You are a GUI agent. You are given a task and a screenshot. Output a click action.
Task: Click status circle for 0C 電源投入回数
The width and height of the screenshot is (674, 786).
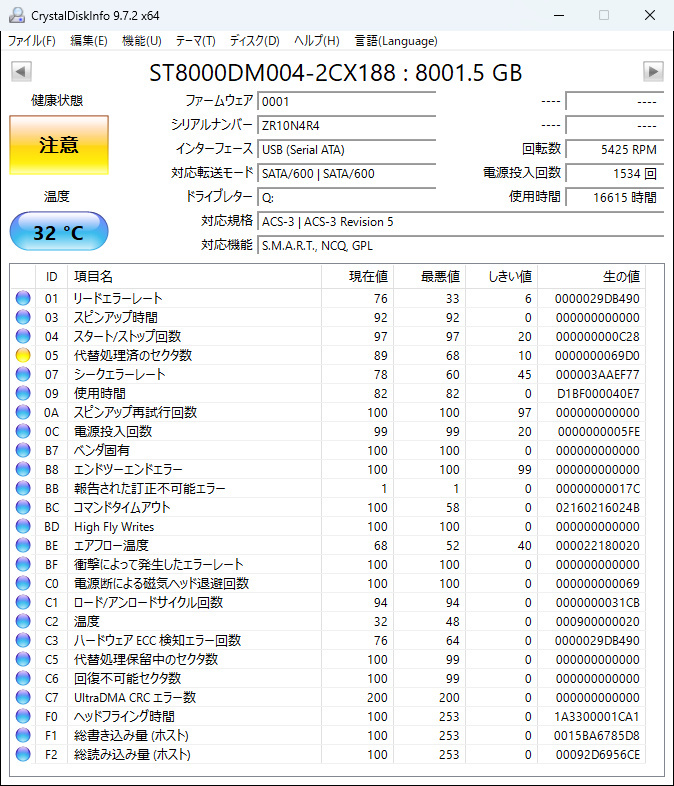point(23,432)
